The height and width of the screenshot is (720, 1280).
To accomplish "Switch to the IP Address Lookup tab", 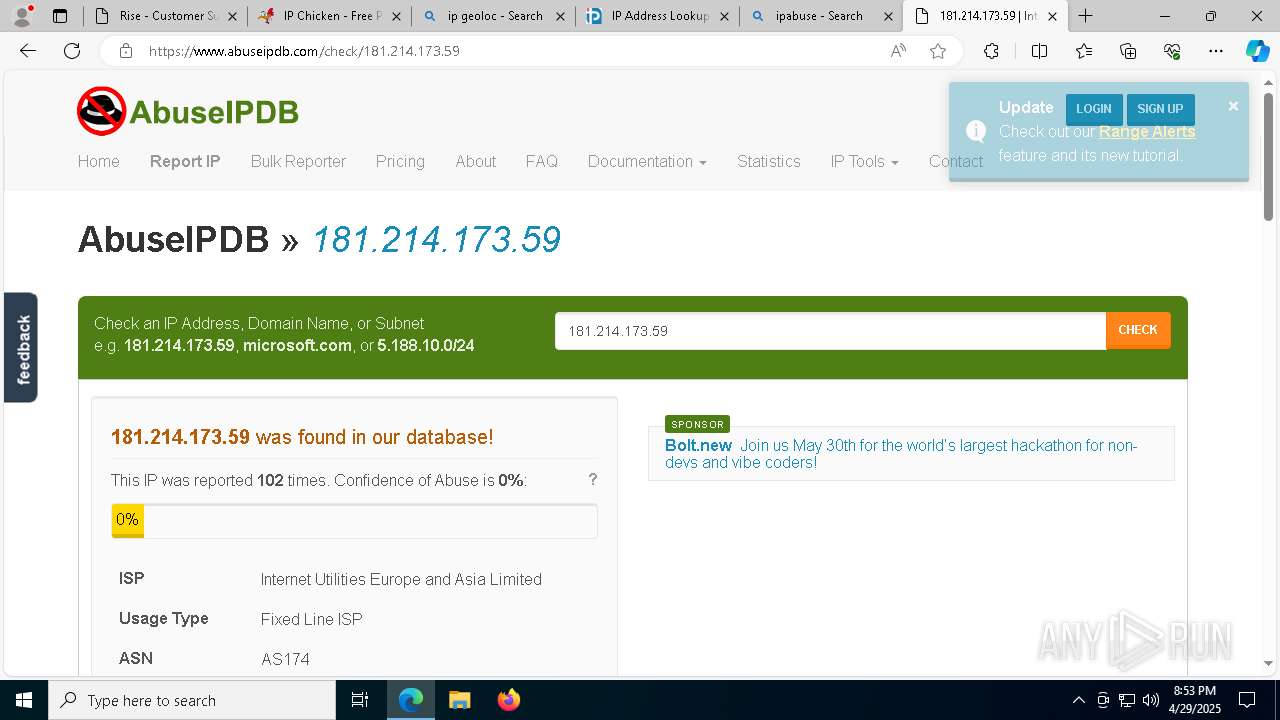I will point(658,16).
